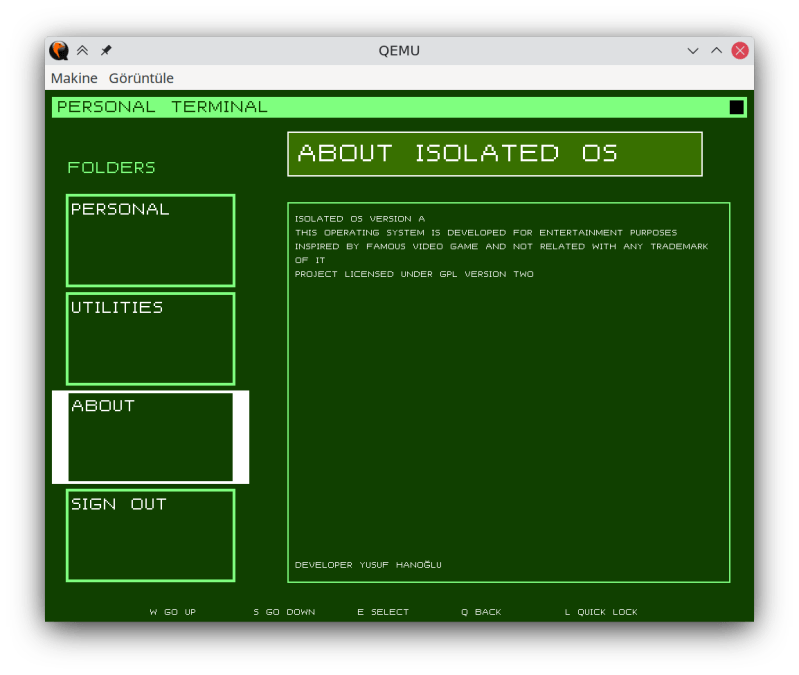Click the Q BACK hint
Image resolution: width=799 pixels, height=675 pixels.
pos(481,612)
